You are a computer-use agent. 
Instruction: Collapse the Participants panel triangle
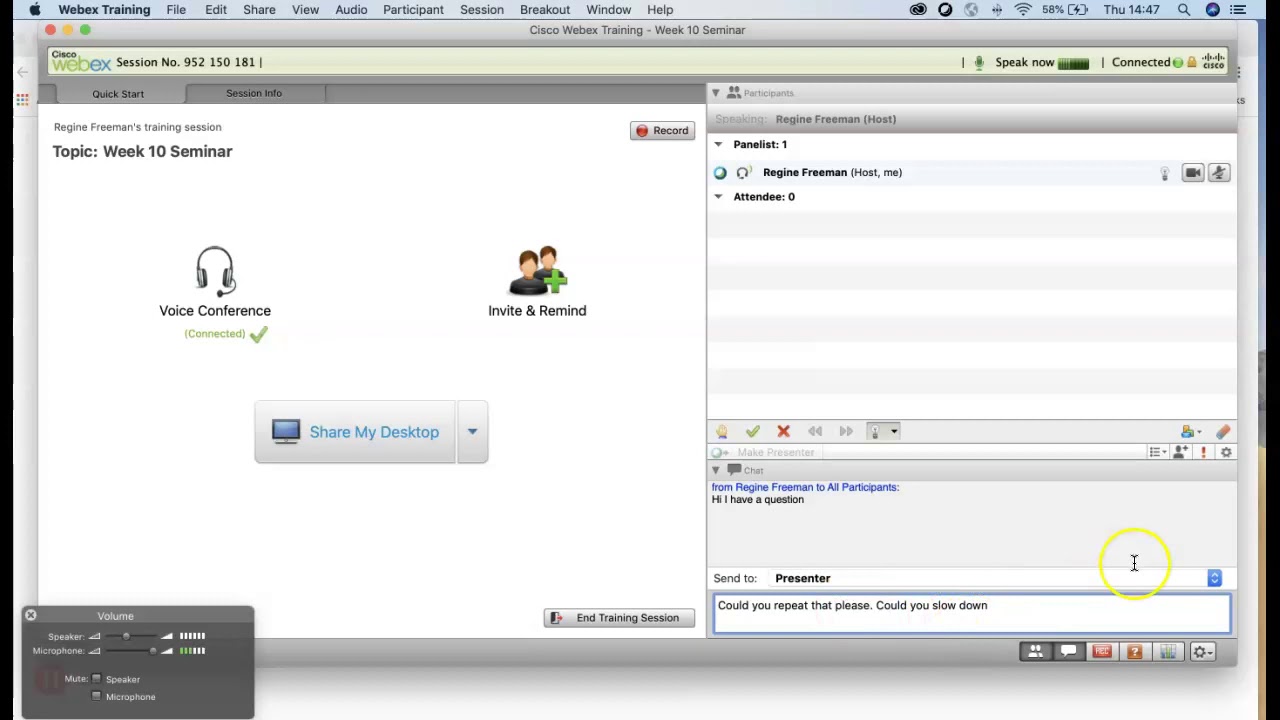click(x=715, y=93)
